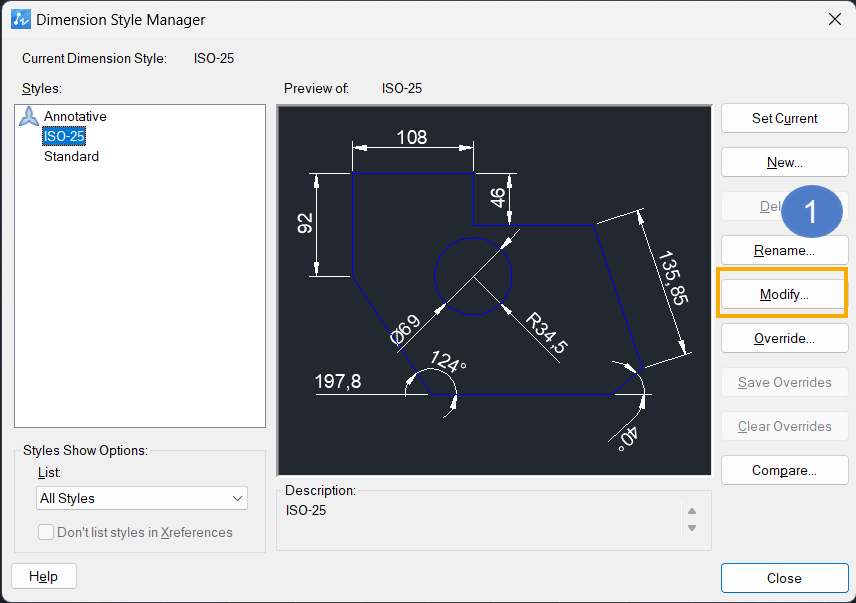
Task: Click the Set Current button
Action: (x=784, y=118)
